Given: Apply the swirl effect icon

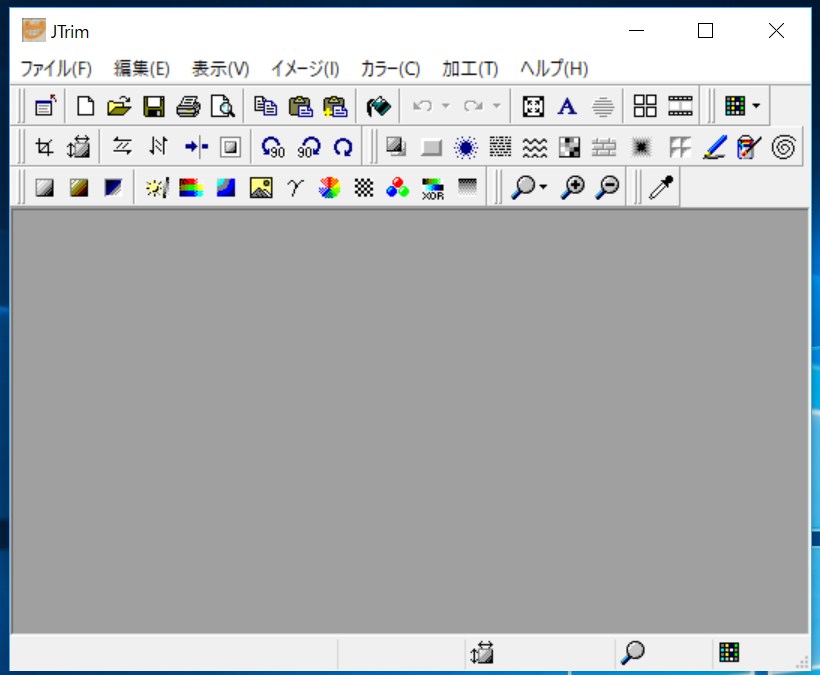Looking at the screenshot, I should pos(784,147).
